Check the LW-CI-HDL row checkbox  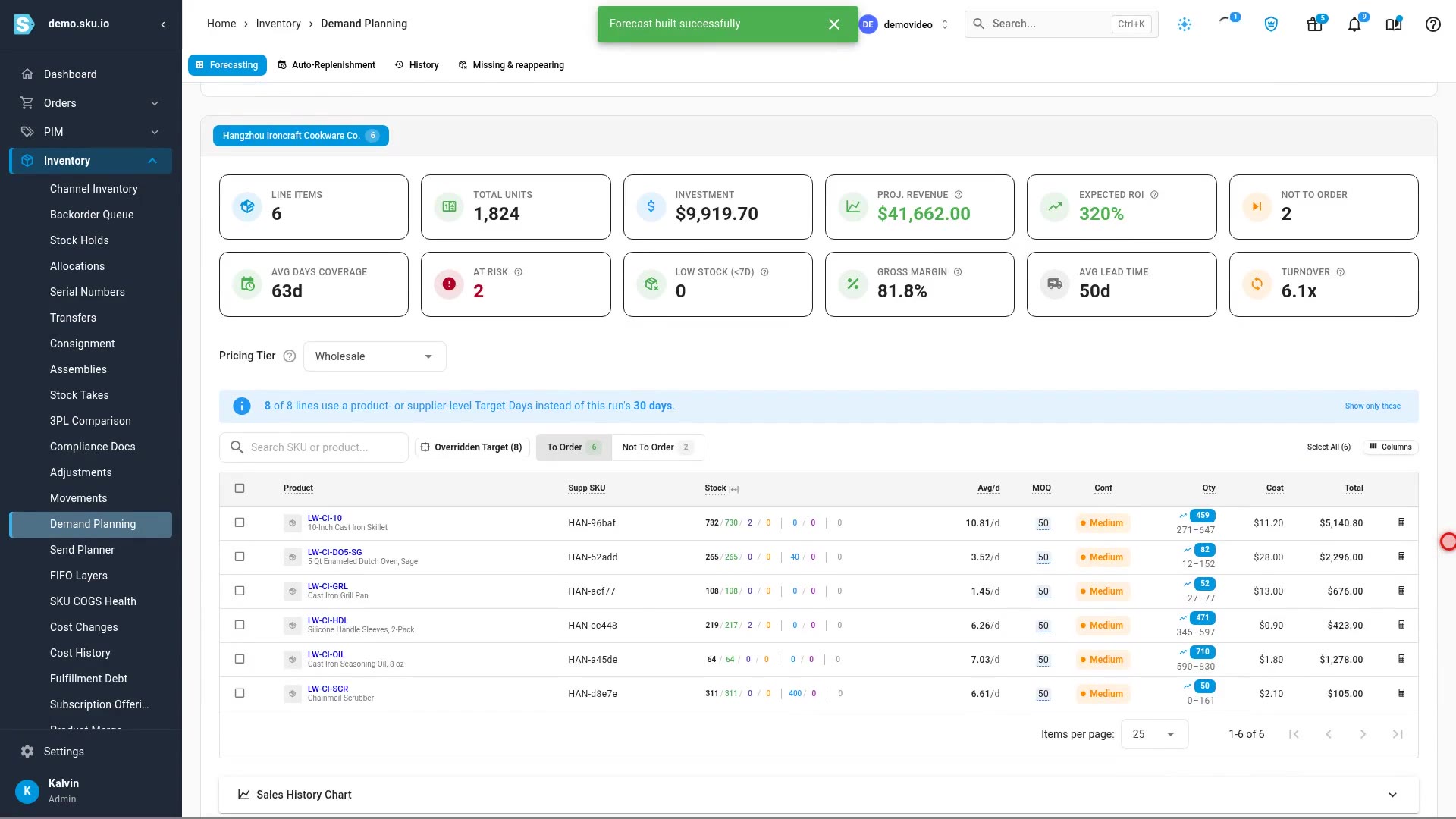pos(240,625)
